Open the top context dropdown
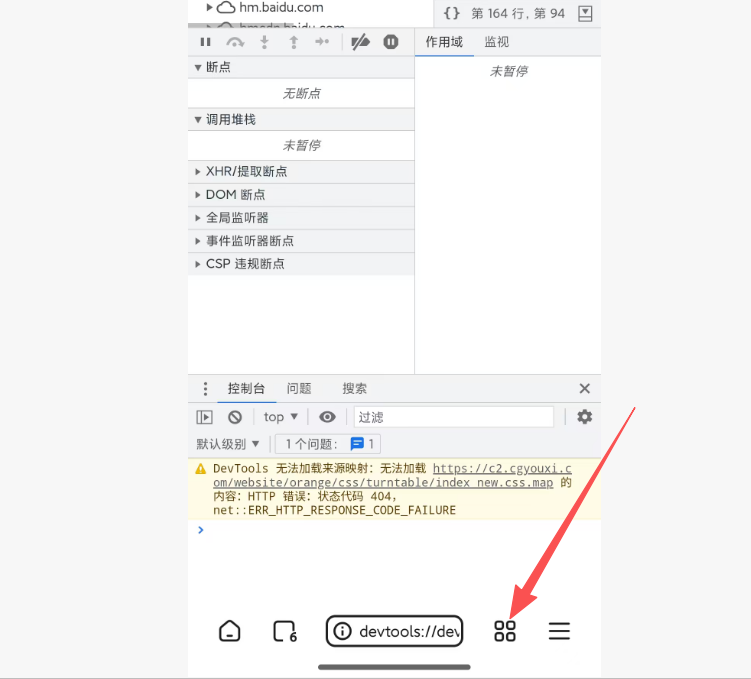 pos(280,417)
